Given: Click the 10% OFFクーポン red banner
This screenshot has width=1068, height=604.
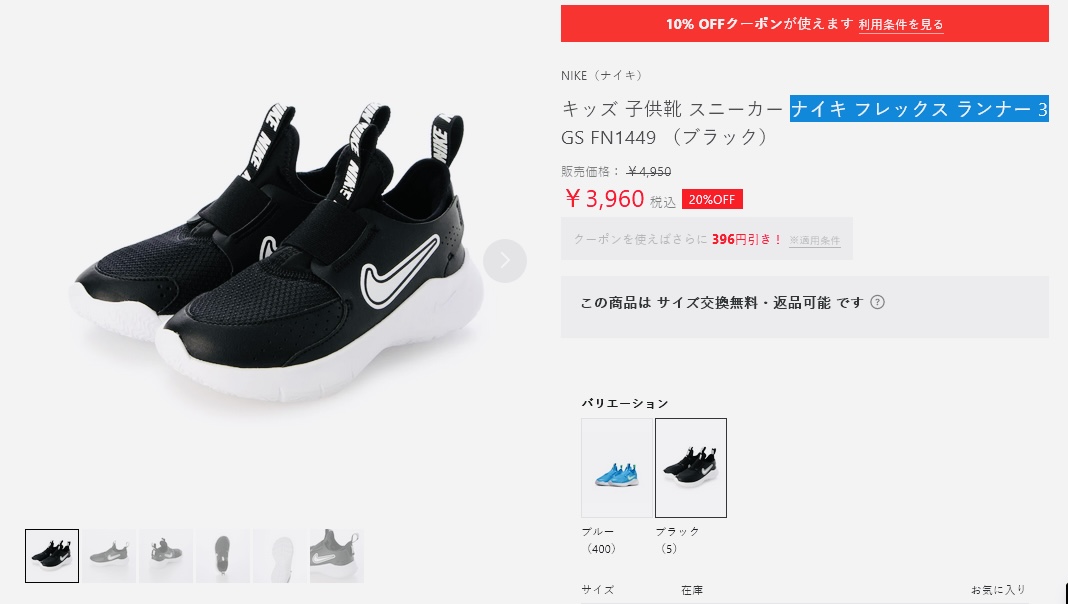Looking at the screenshot, I should pyautogui.click(x=804, y=24).
